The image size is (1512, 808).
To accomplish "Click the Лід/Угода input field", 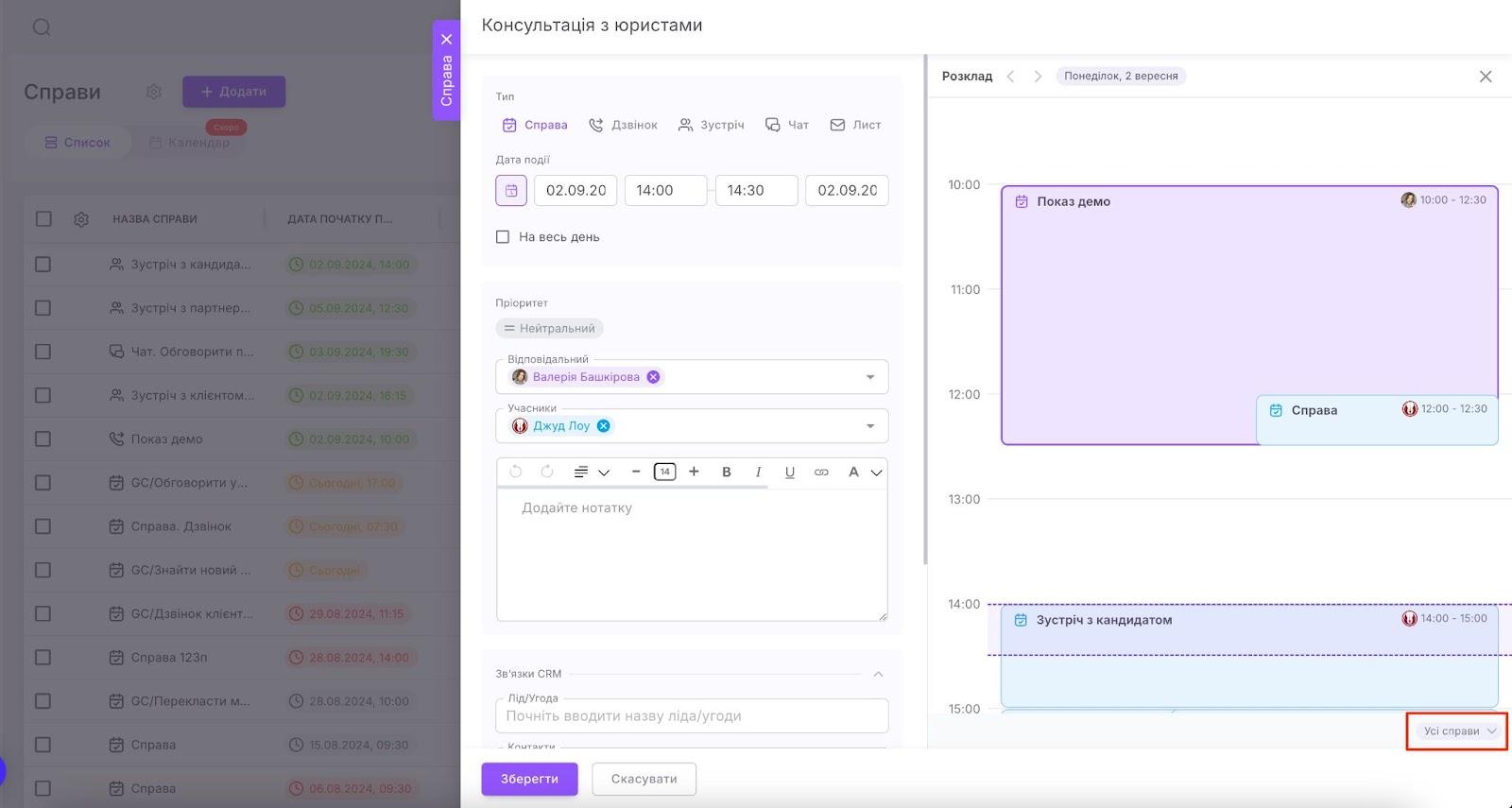I will coord(692,716).
